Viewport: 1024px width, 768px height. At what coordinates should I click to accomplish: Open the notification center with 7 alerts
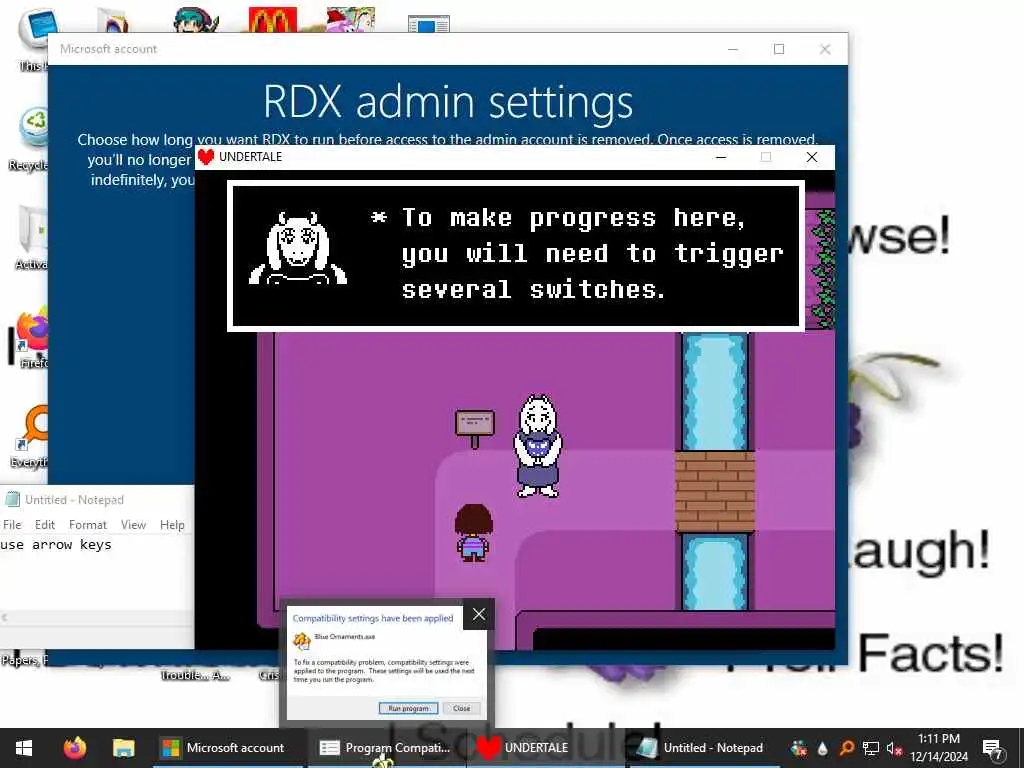(x=993, y=748)
